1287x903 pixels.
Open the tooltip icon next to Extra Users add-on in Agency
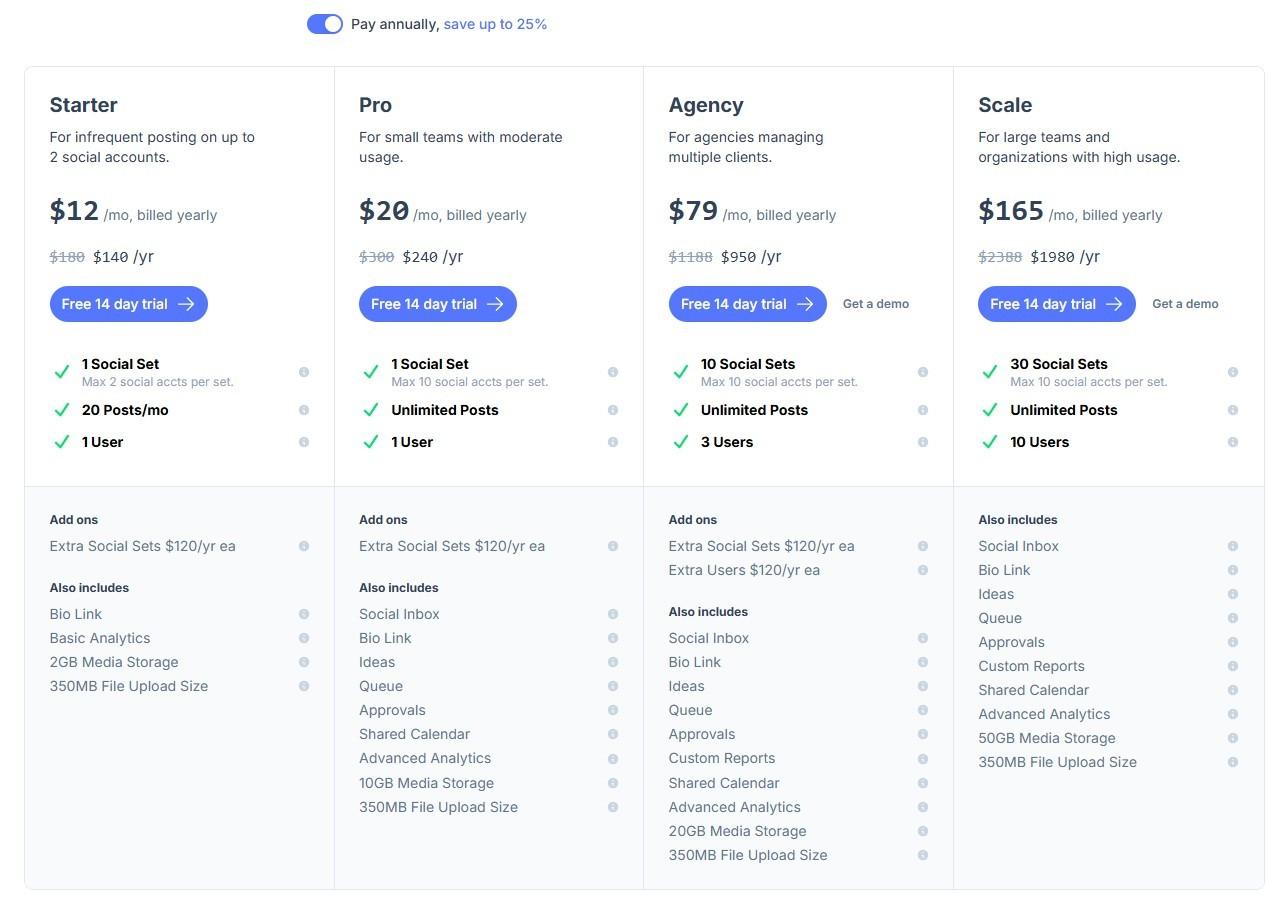pyautogui.click(x=923, y=570)
